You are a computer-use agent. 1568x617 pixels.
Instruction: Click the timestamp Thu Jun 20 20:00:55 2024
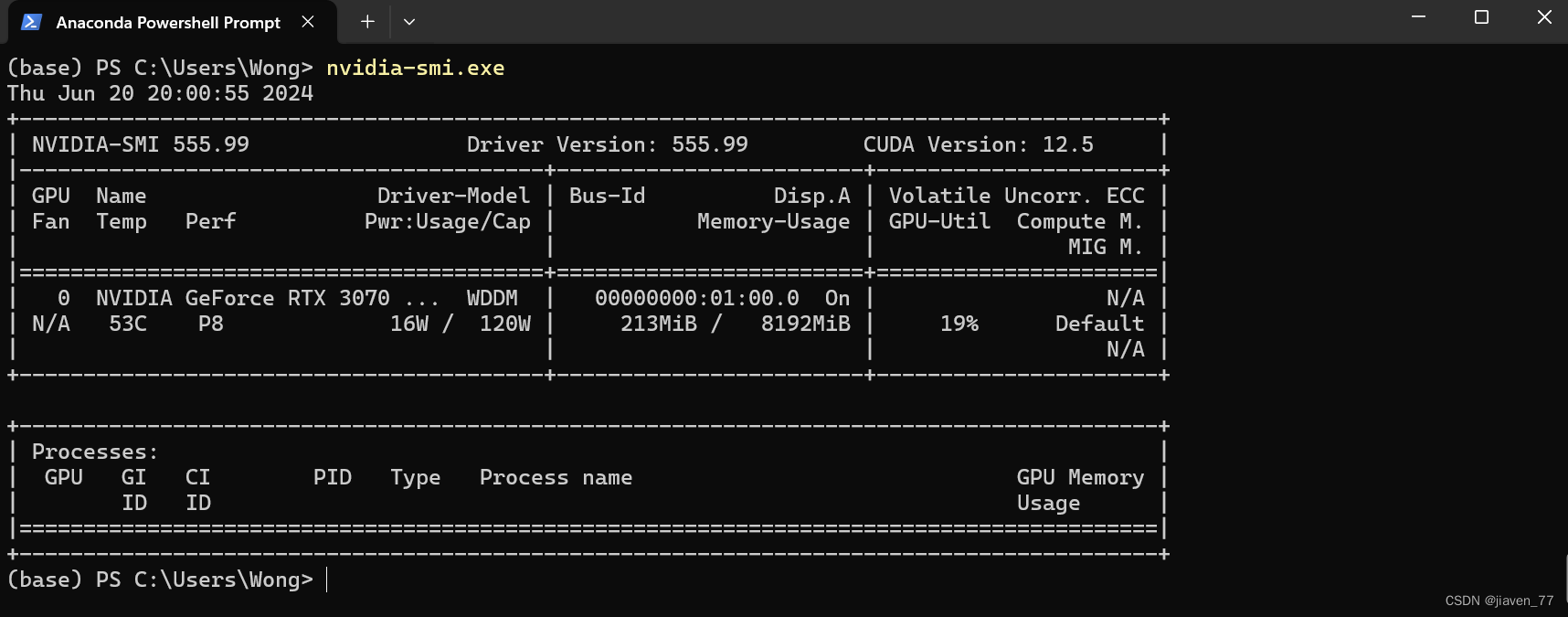pos(160,93)
